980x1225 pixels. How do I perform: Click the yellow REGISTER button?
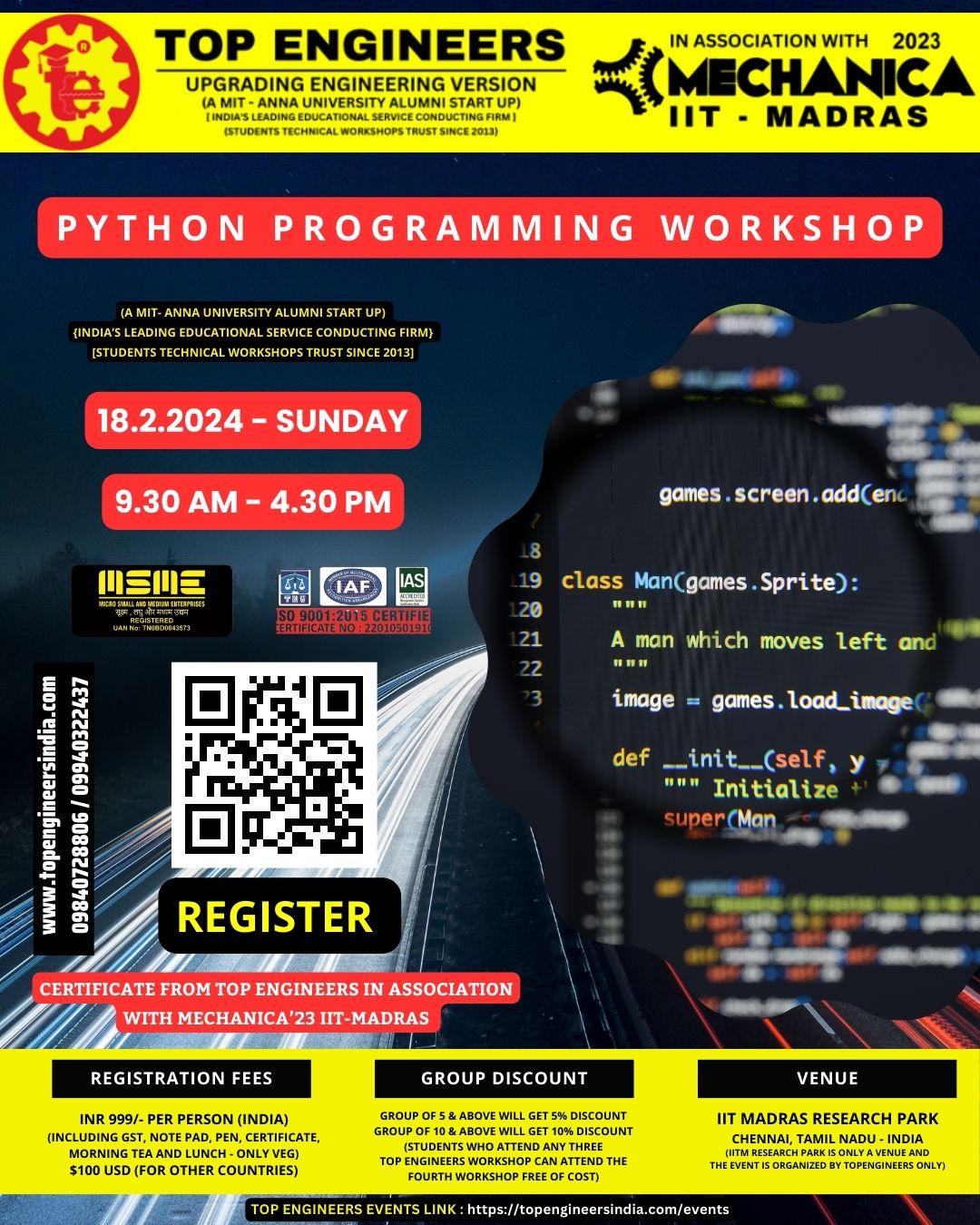279,916
